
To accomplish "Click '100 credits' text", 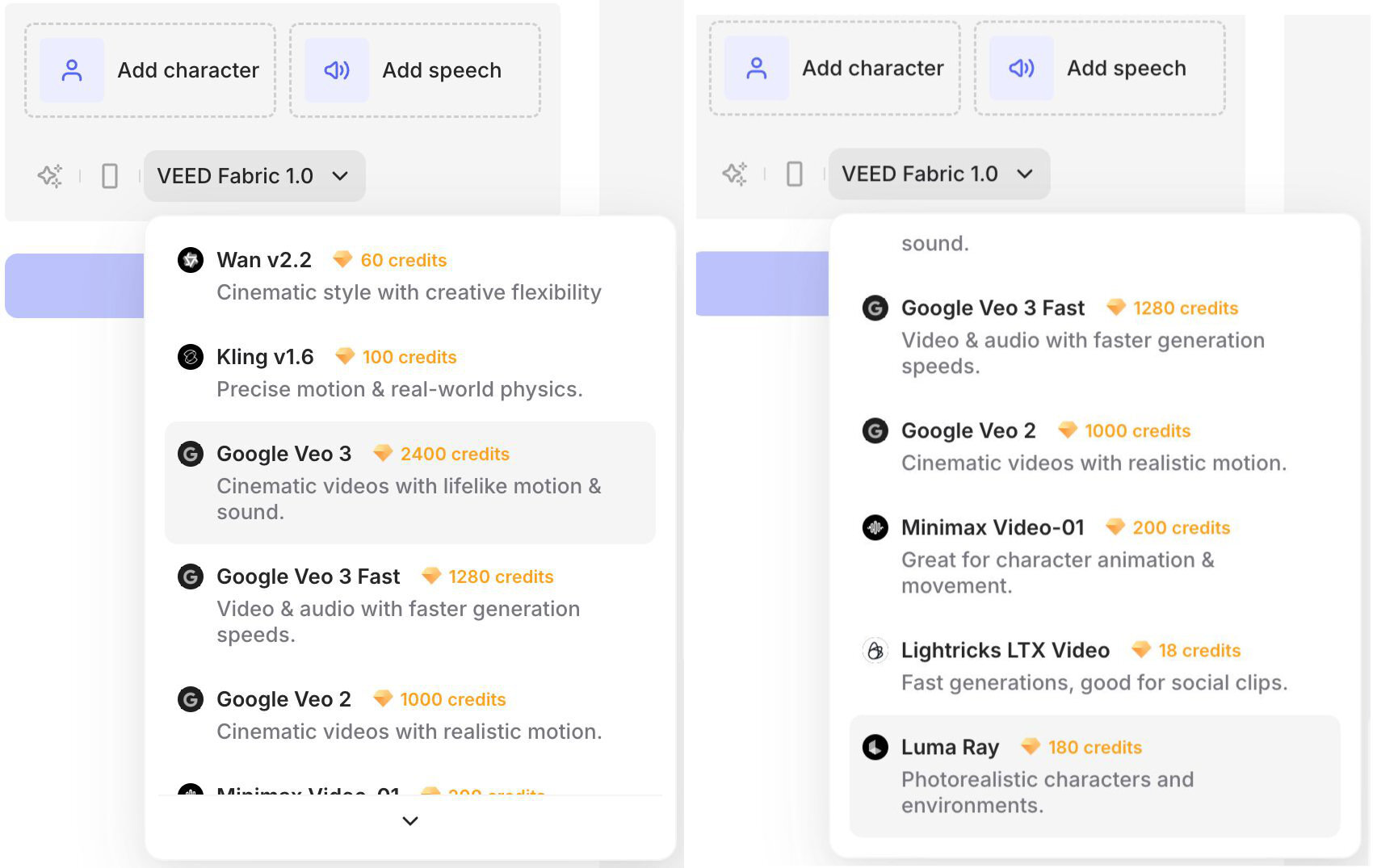I will [x=409, y=357].
